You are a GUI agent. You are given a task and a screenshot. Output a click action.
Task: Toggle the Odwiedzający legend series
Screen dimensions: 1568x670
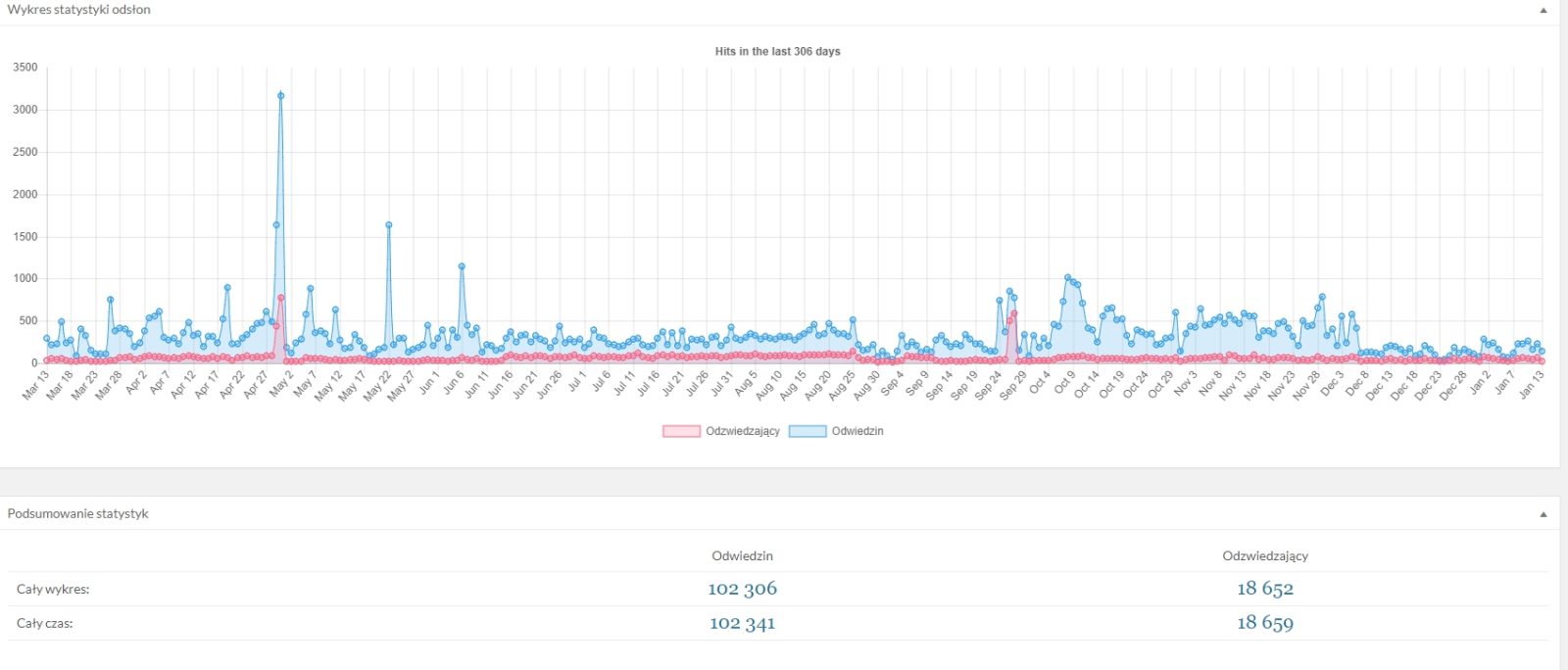click(x=743, y=431)
